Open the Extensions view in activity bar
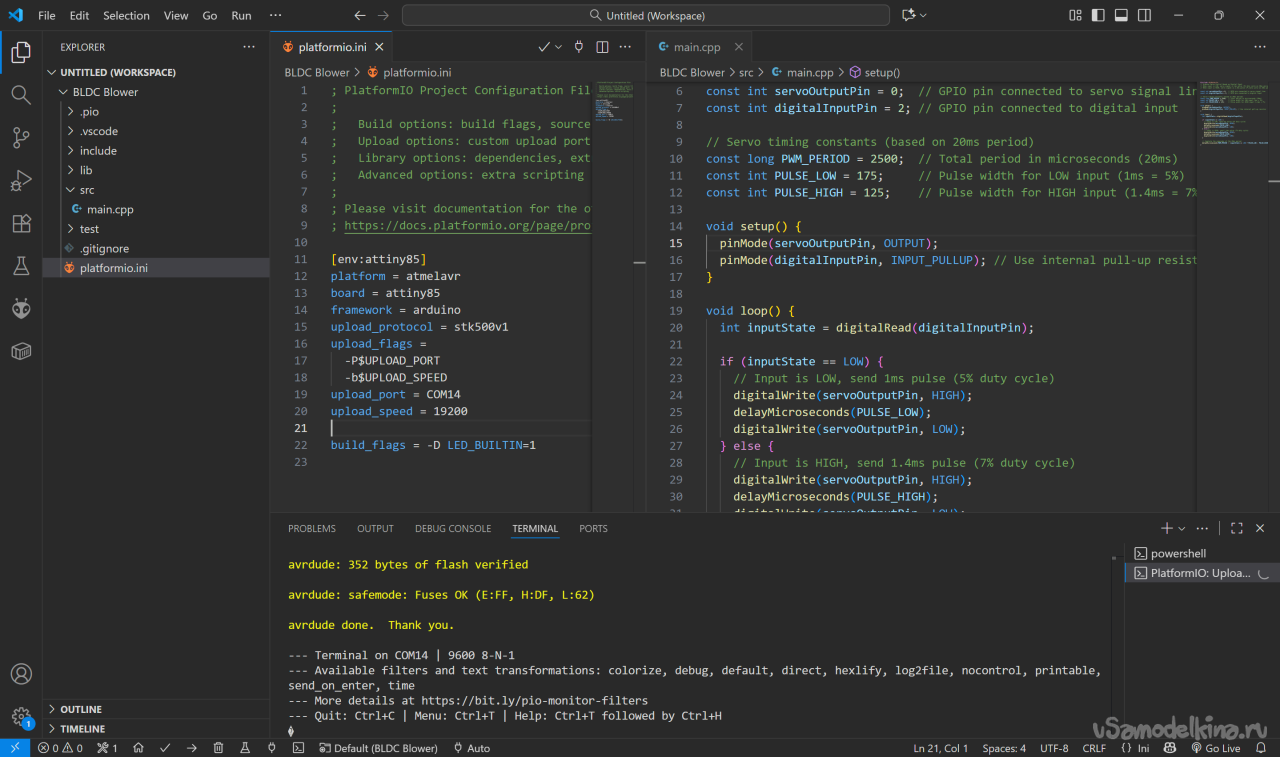This screenshot has width=1280, height=757. [21, 223]
